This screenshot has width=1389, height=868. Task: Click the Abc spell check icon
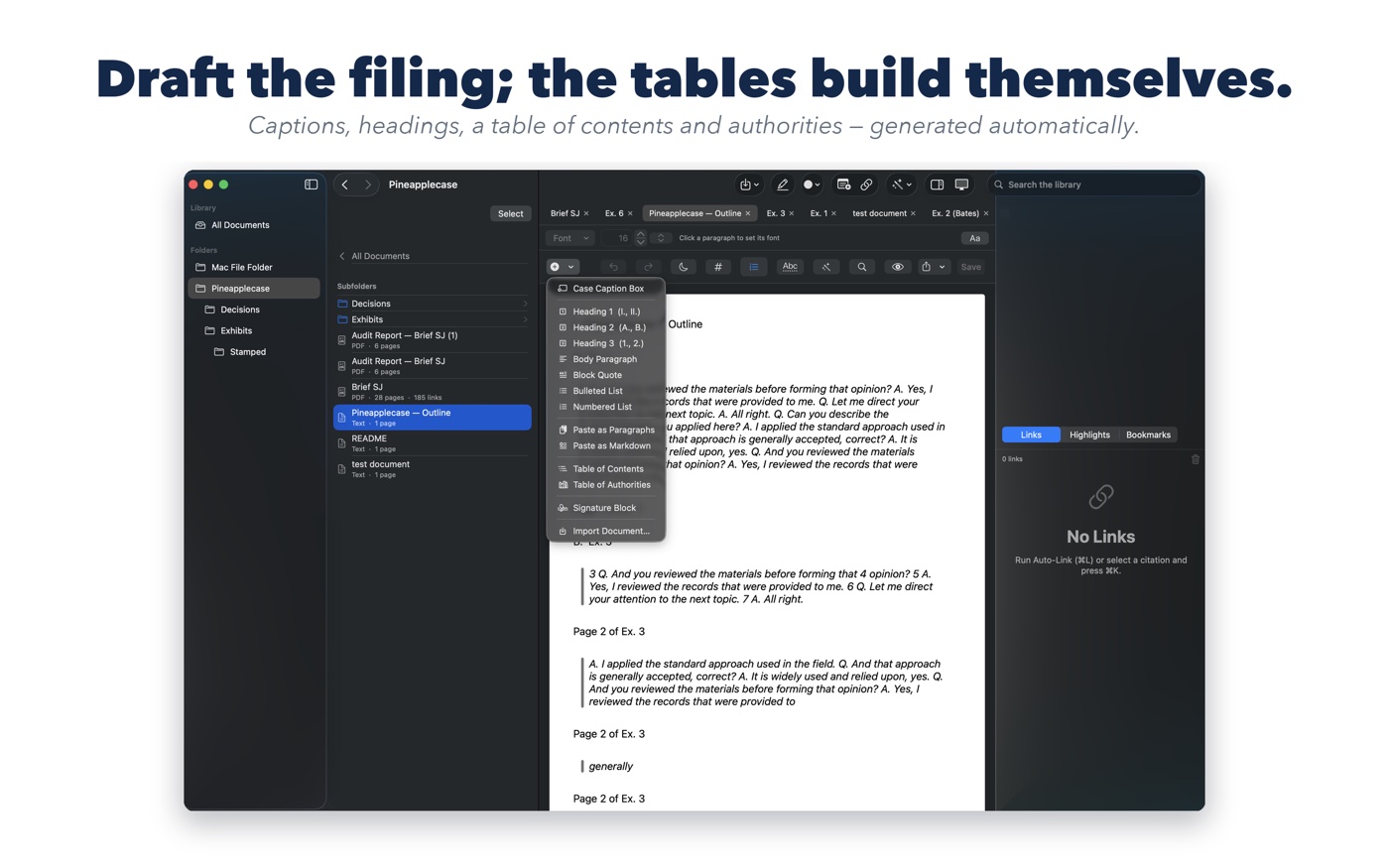click(790, 267)
